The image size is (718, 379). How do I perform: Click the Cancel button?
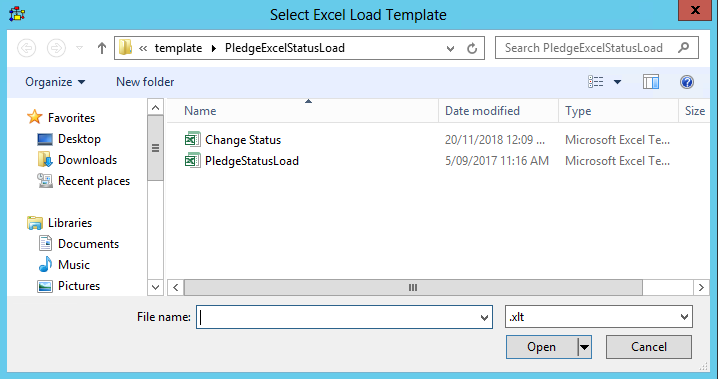click(x=649, y=347)
